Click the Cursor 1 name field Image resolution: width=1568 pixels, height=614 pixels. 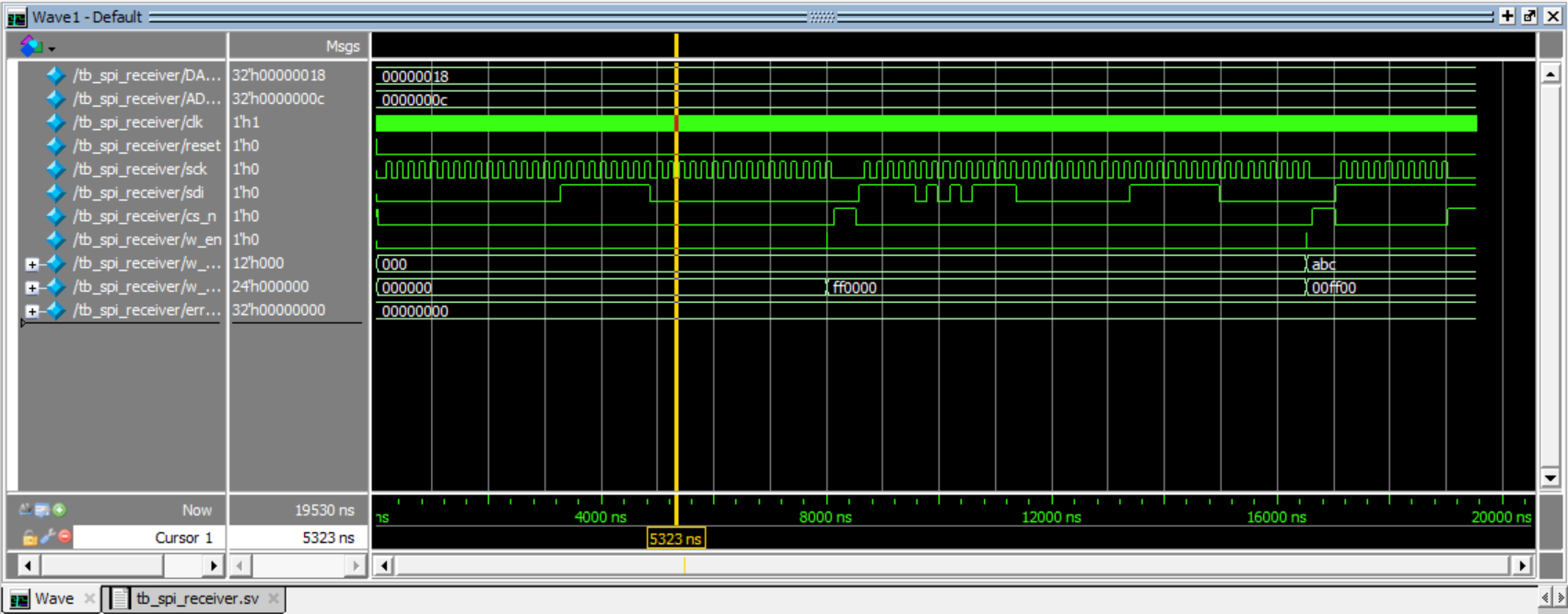147,538
